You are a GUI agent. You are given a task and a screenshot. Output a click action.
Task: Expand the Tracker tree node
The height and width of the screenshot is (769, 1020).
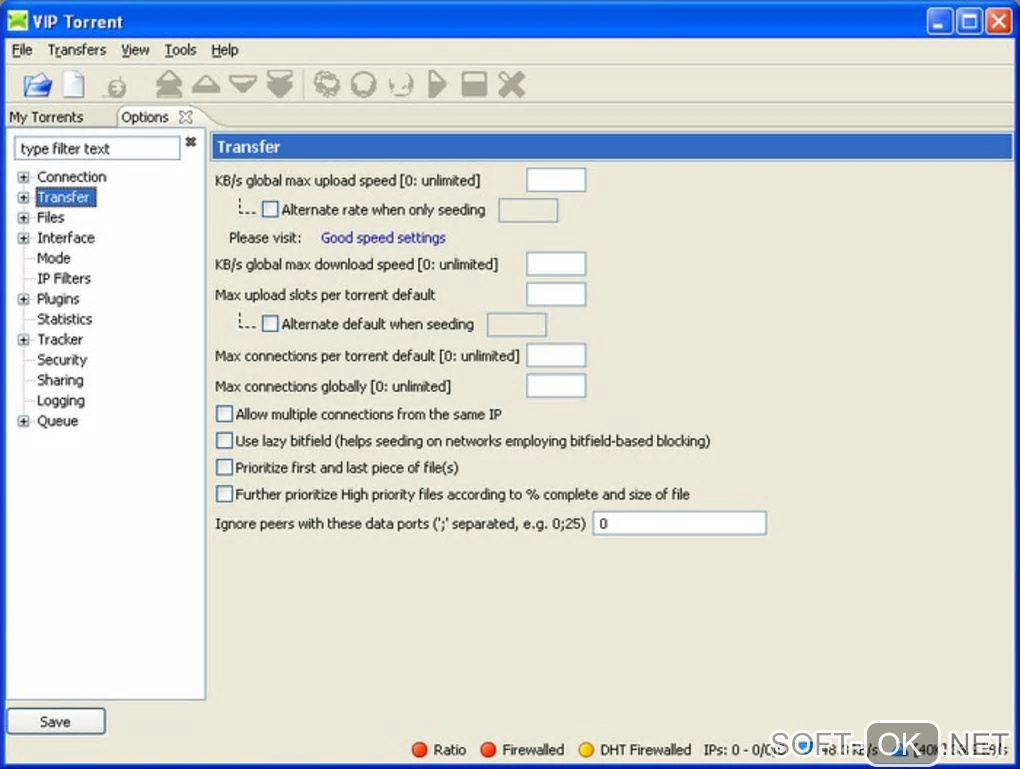pos(23,340)
